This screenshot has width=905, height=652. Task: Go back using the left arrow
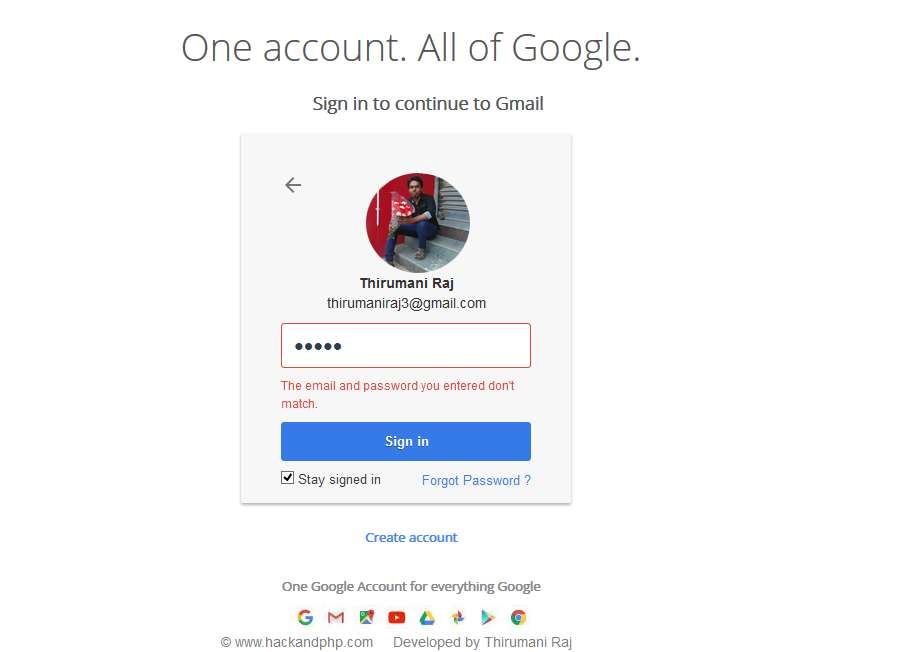point(293,185)
